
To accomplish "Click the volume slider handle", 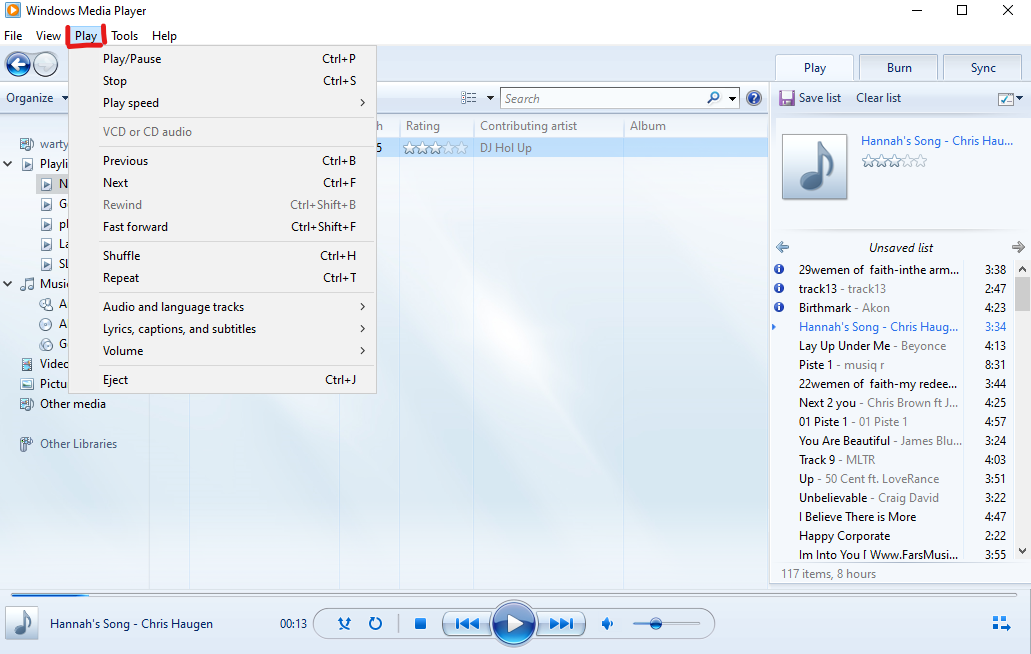I will point(656,623).
